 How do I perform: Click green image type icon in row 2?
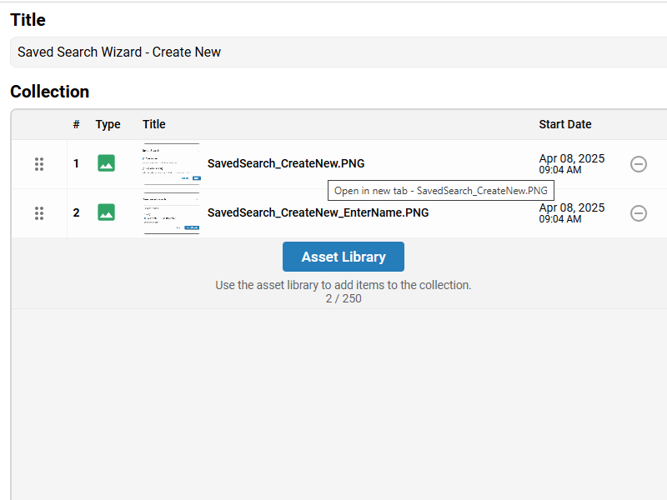(x=106, y=212)
